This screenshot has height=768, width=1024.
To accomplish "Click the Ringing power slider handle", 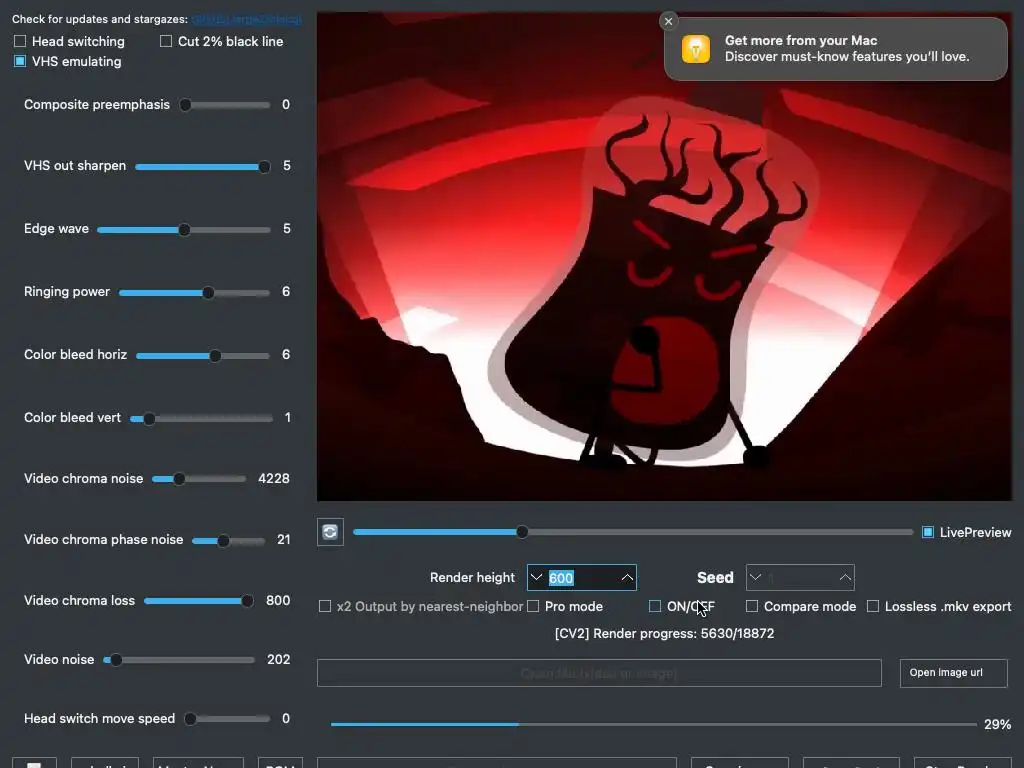I will [208, 293].
